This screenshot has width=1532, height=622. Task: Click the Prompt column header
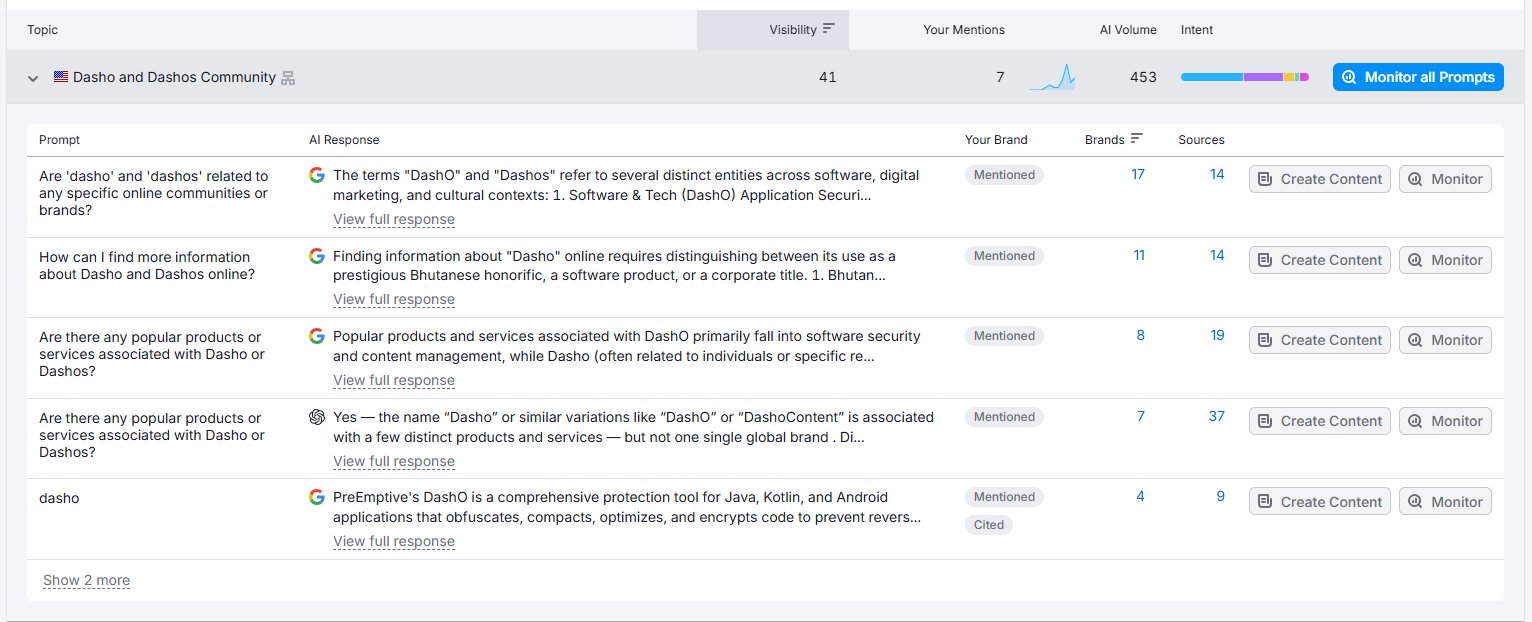(x=60, y=140)
